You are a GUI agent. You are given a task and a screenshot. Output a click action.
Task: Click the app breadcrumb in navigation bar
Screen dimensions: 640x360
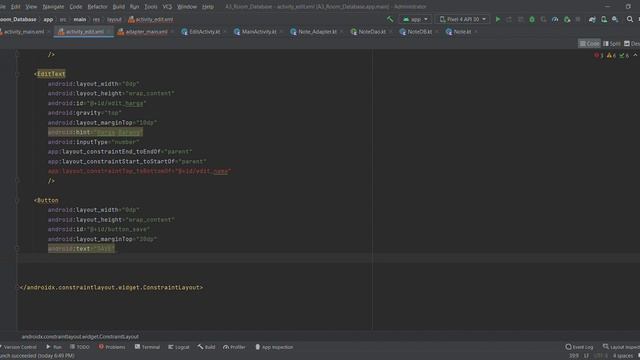pyautogui.click(x=48, y=19)
